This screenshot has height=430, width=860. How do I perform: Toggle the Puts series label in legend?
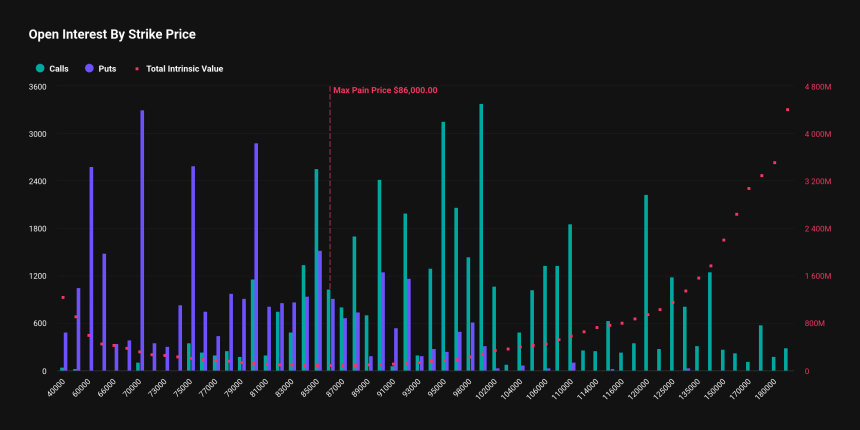coord(107,69)
